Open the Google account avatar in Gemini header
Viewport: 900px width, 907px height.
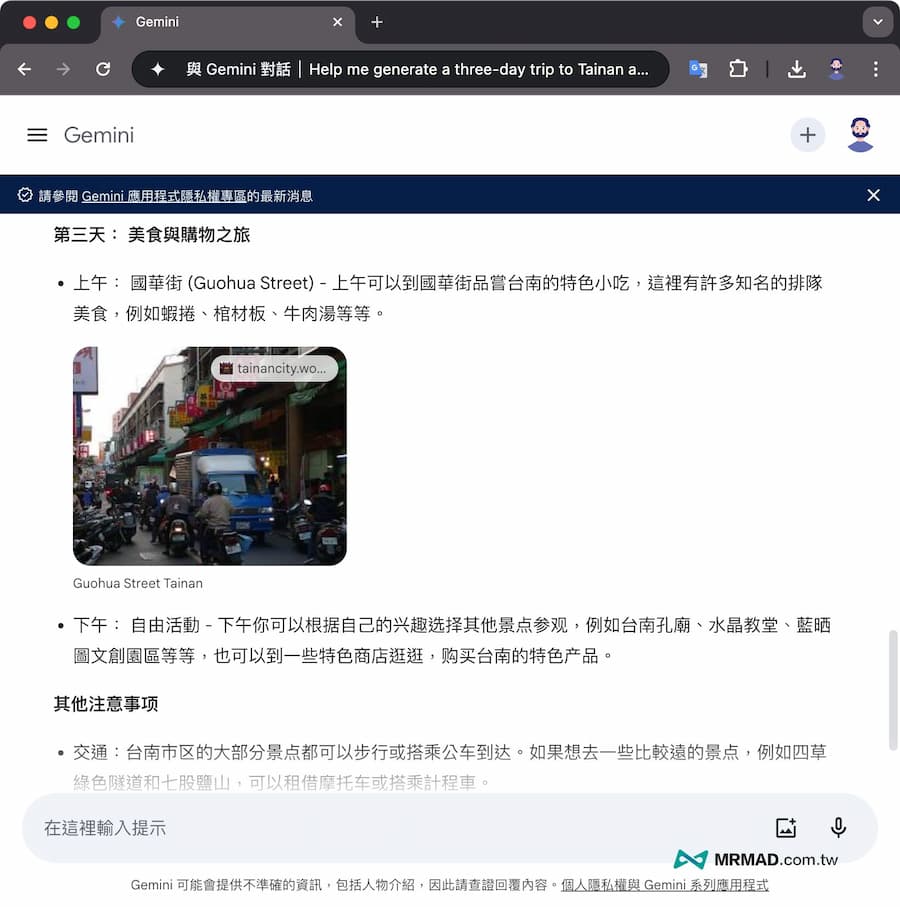click(x=860, y=135)
